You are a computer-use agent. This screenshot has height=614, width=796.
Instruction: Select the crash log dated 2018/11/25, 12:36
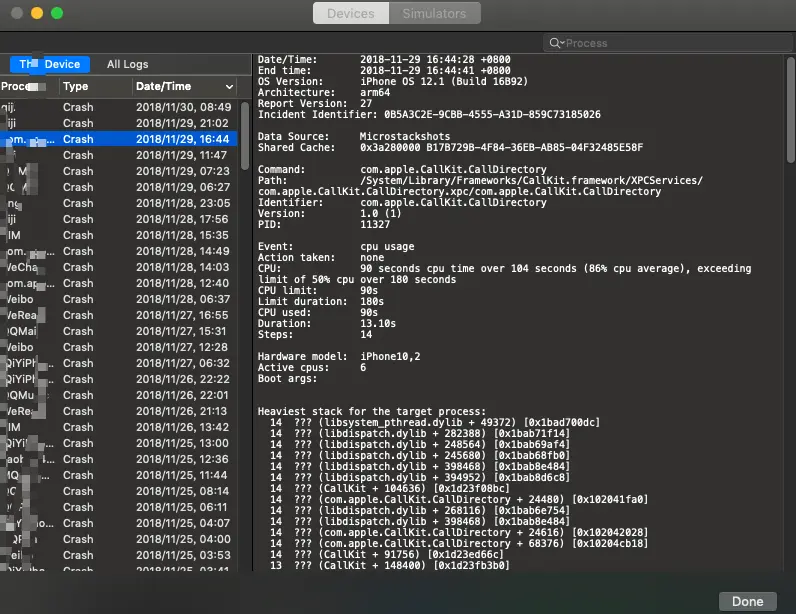(119, 459)
